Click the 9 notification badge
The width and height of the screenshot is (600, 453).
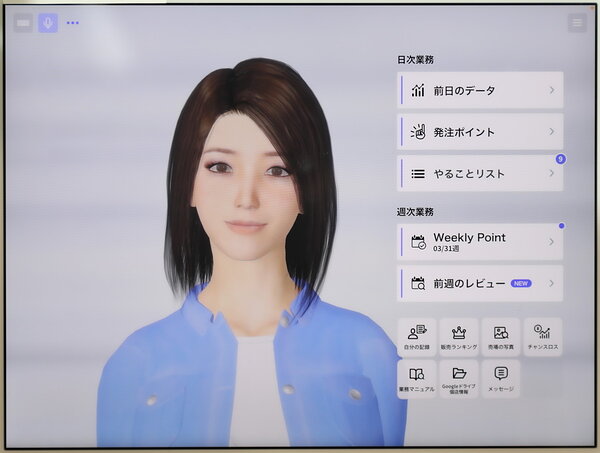561,159
